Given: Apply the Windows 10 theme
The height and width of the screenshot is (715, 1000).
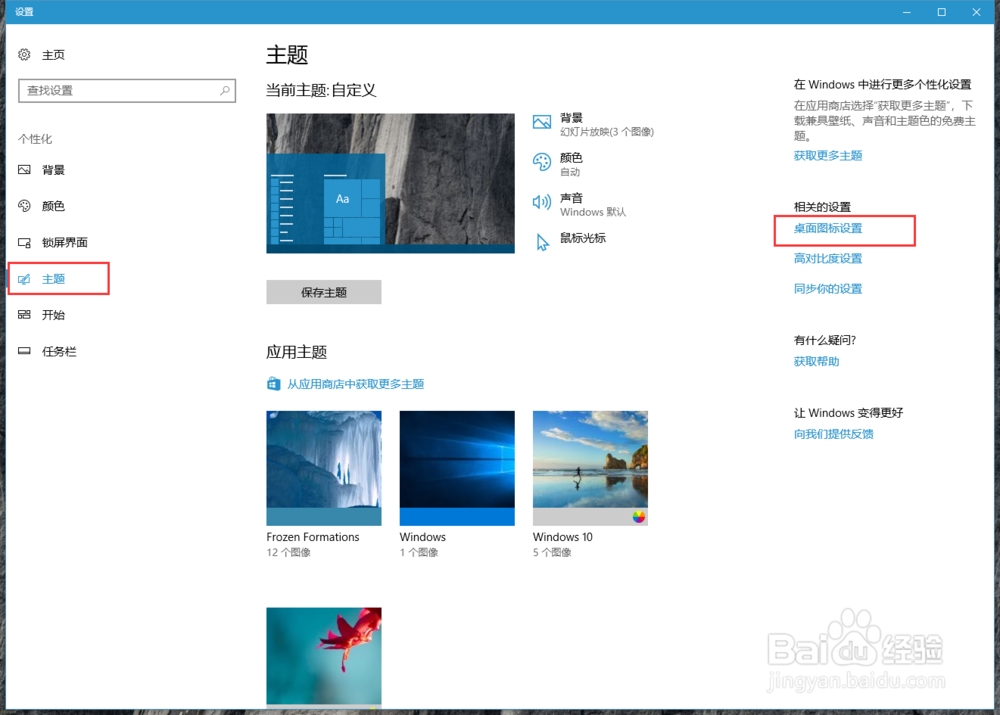Looking at the screenshot, I should tap(591, 468).
